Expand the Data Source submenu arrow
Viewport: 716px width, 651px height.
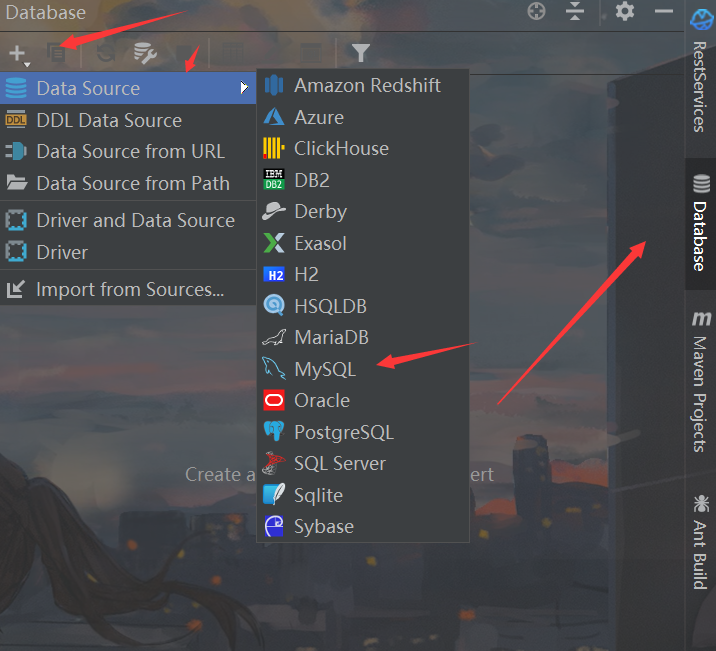pos(244,88)
